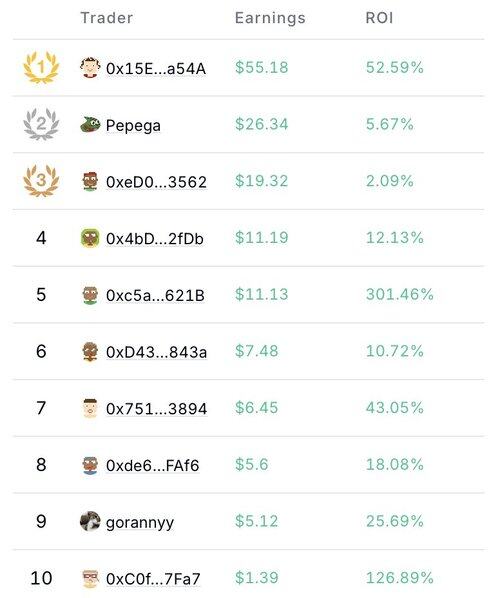Screen dimensions: 500x598
Task: Sort by the Earnings column header
Action: pyautogui.click(x=270, y=18)
